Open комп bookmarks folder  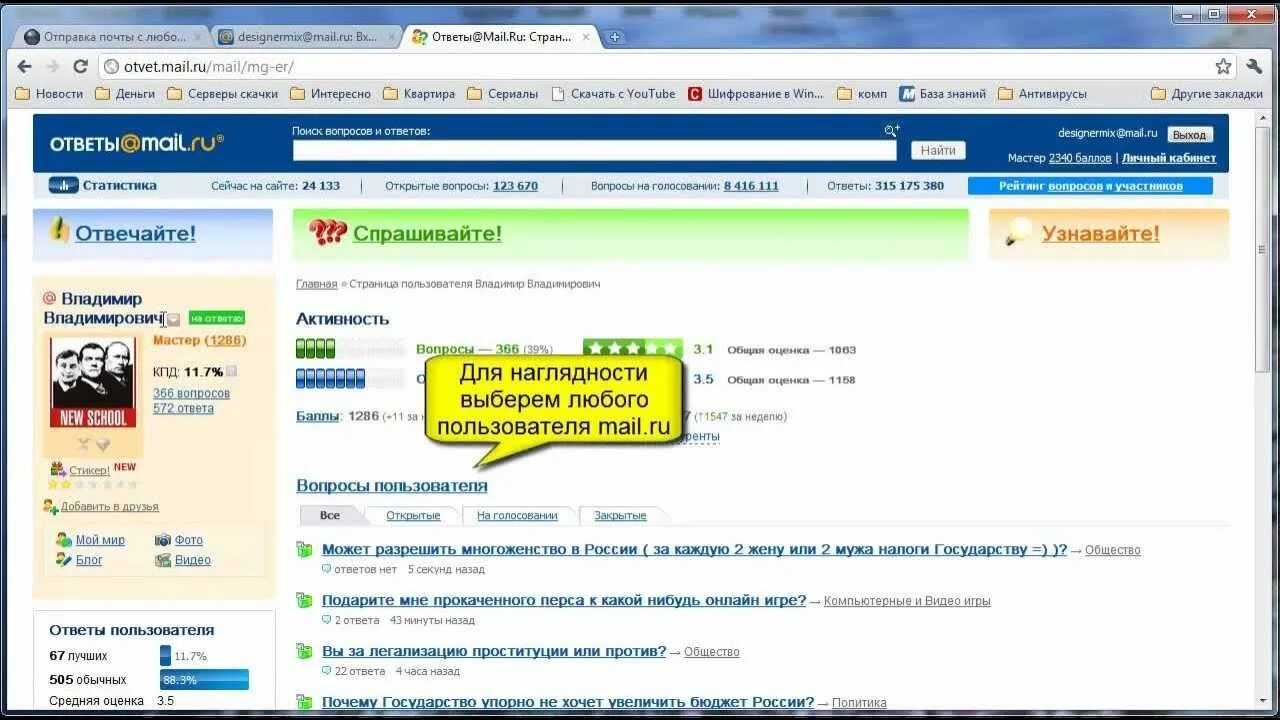coord(862,94)
